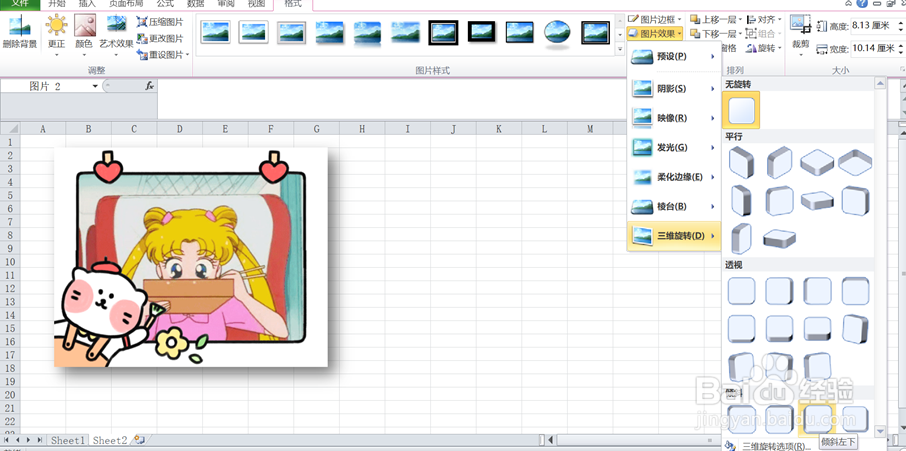
Task: Open the 对齐 align menu
Action: pyautogui.click(x=764, y=20)
